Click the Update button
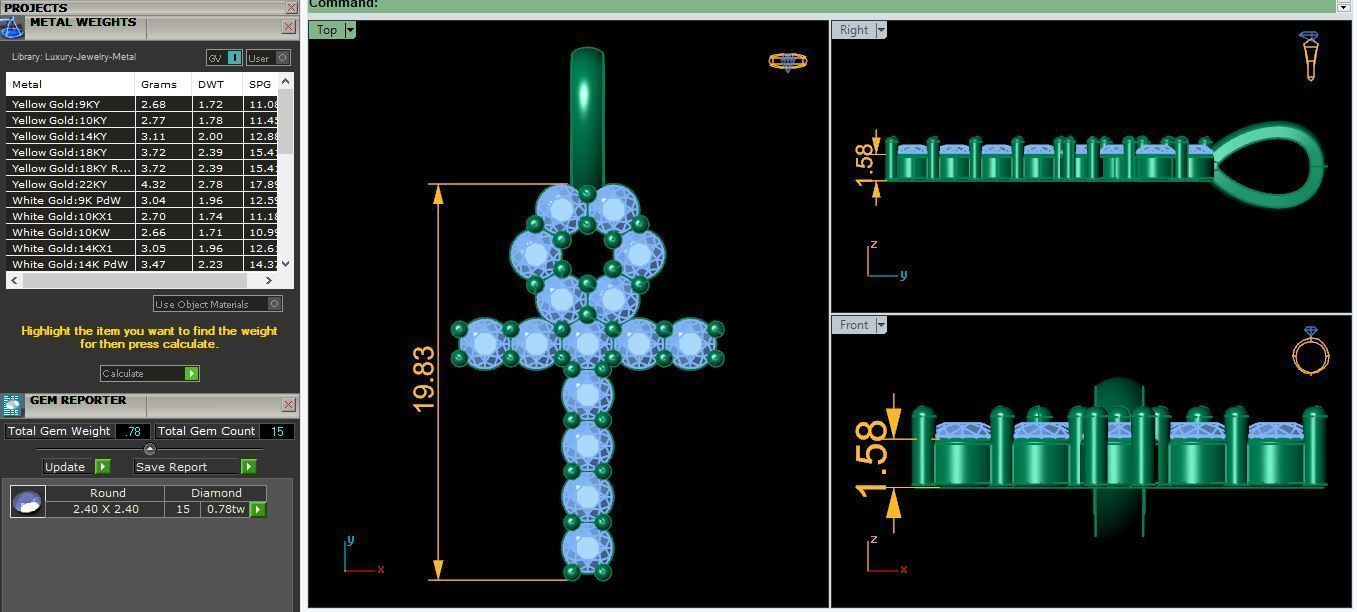The height and width of the screenshot is (612, 1357). (x=76, y=466)
